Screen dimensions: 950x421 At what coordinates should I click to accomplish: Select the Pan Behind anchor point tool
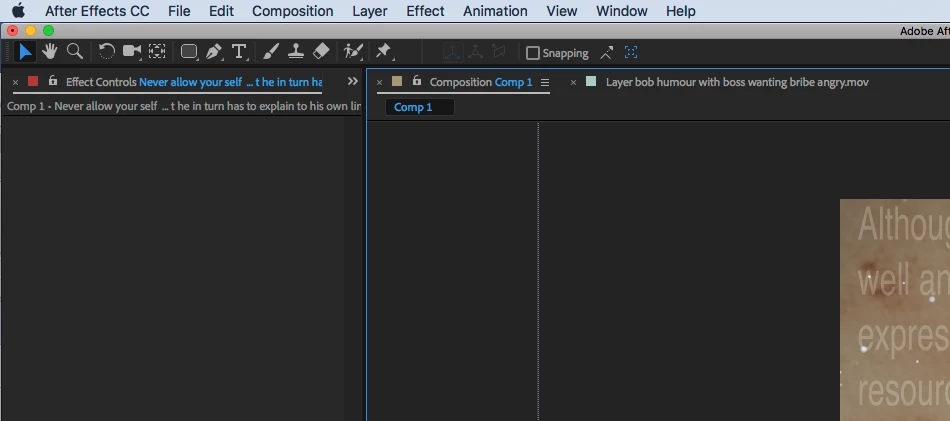point(158,52)
